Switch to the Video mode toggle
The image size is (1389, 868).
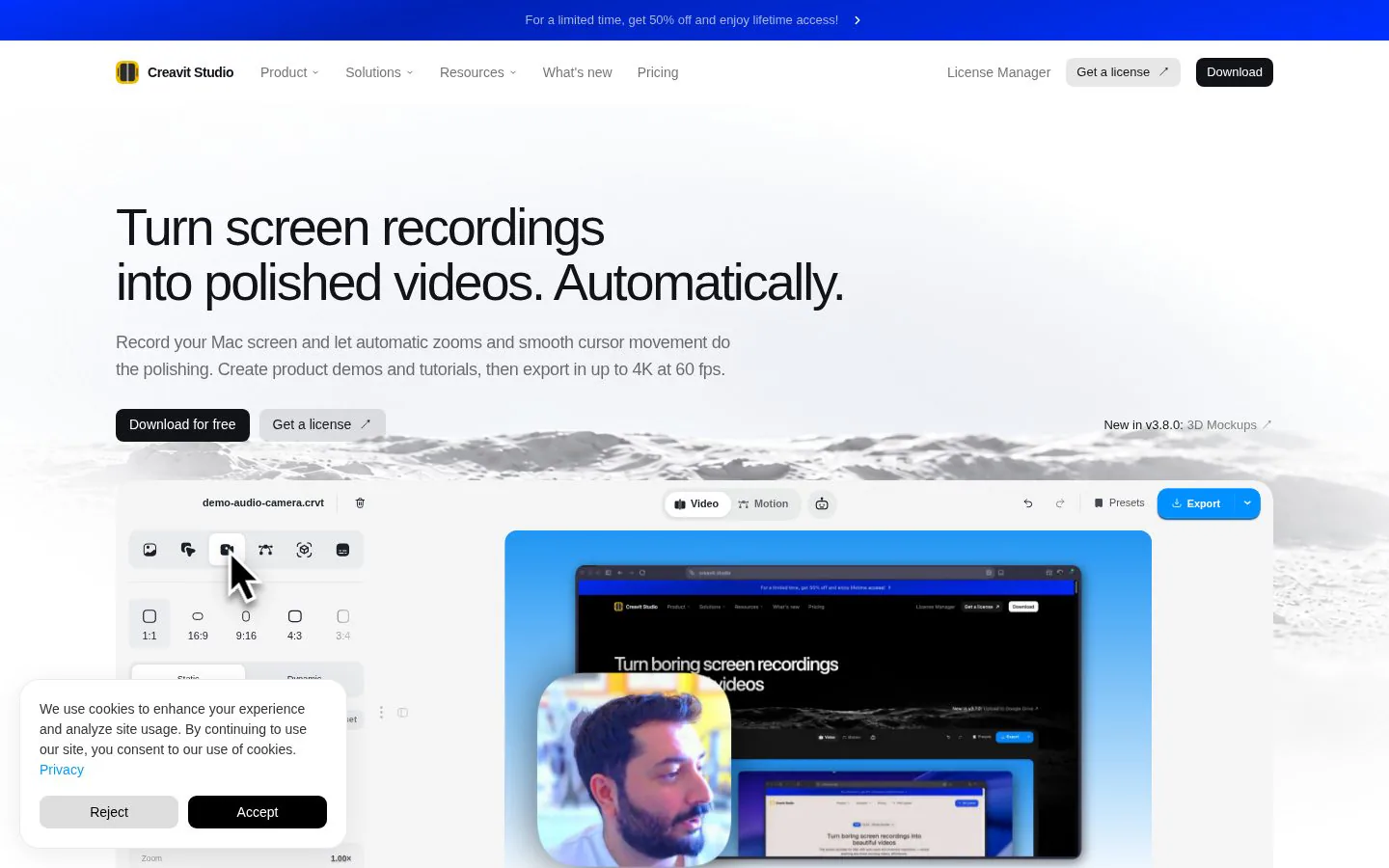tap(696, 503)
